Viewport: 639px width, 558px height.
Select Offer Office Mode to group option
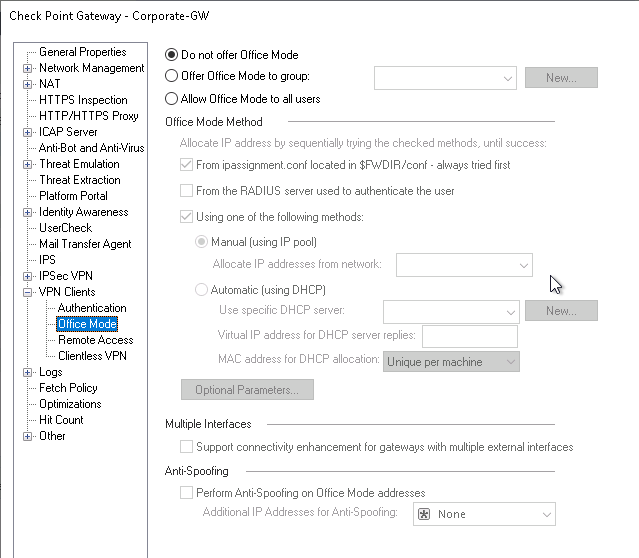pyautogui.click(x=172, y=76)
